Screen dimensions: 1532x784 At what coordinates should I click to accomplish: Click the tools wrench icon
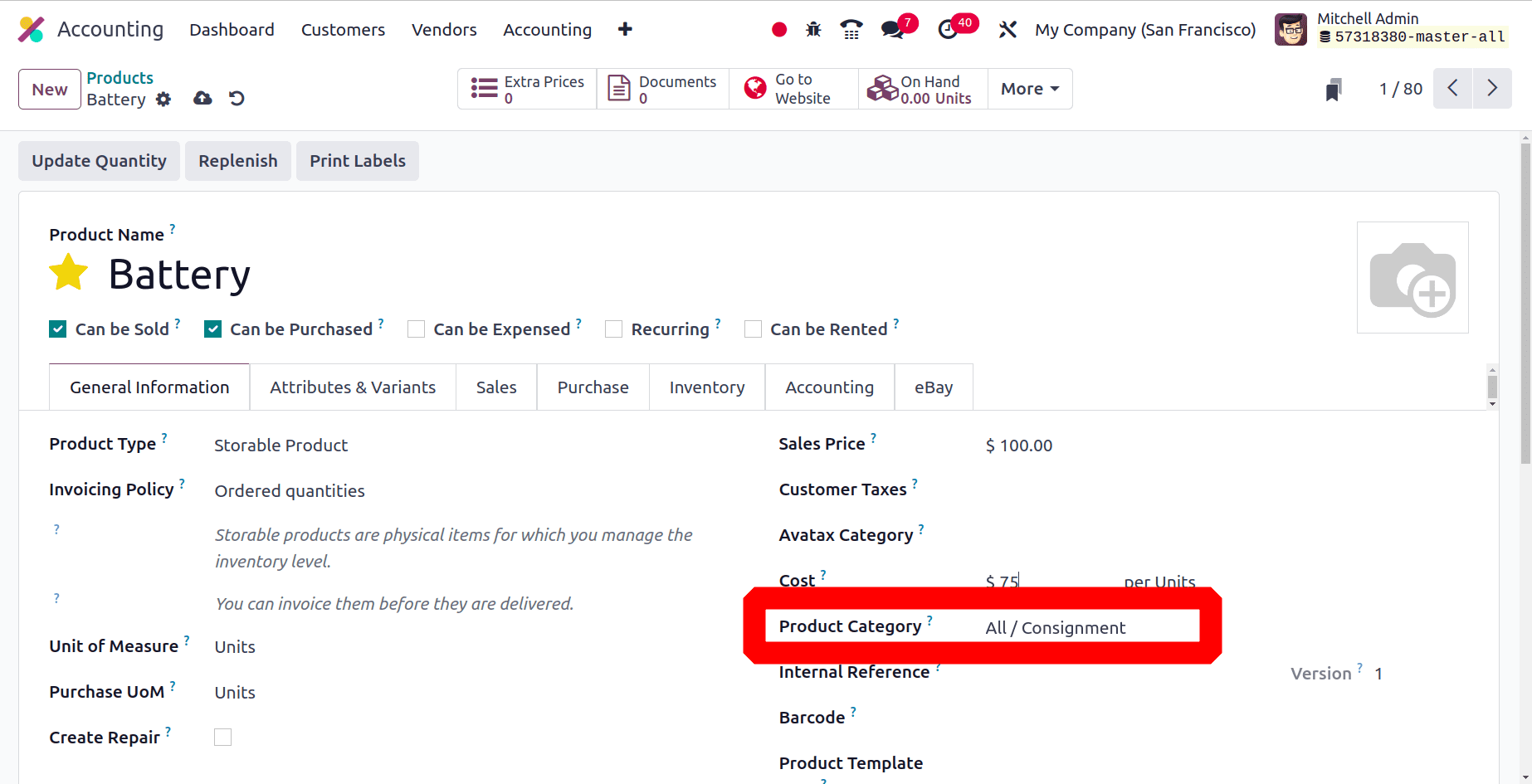1008,30
